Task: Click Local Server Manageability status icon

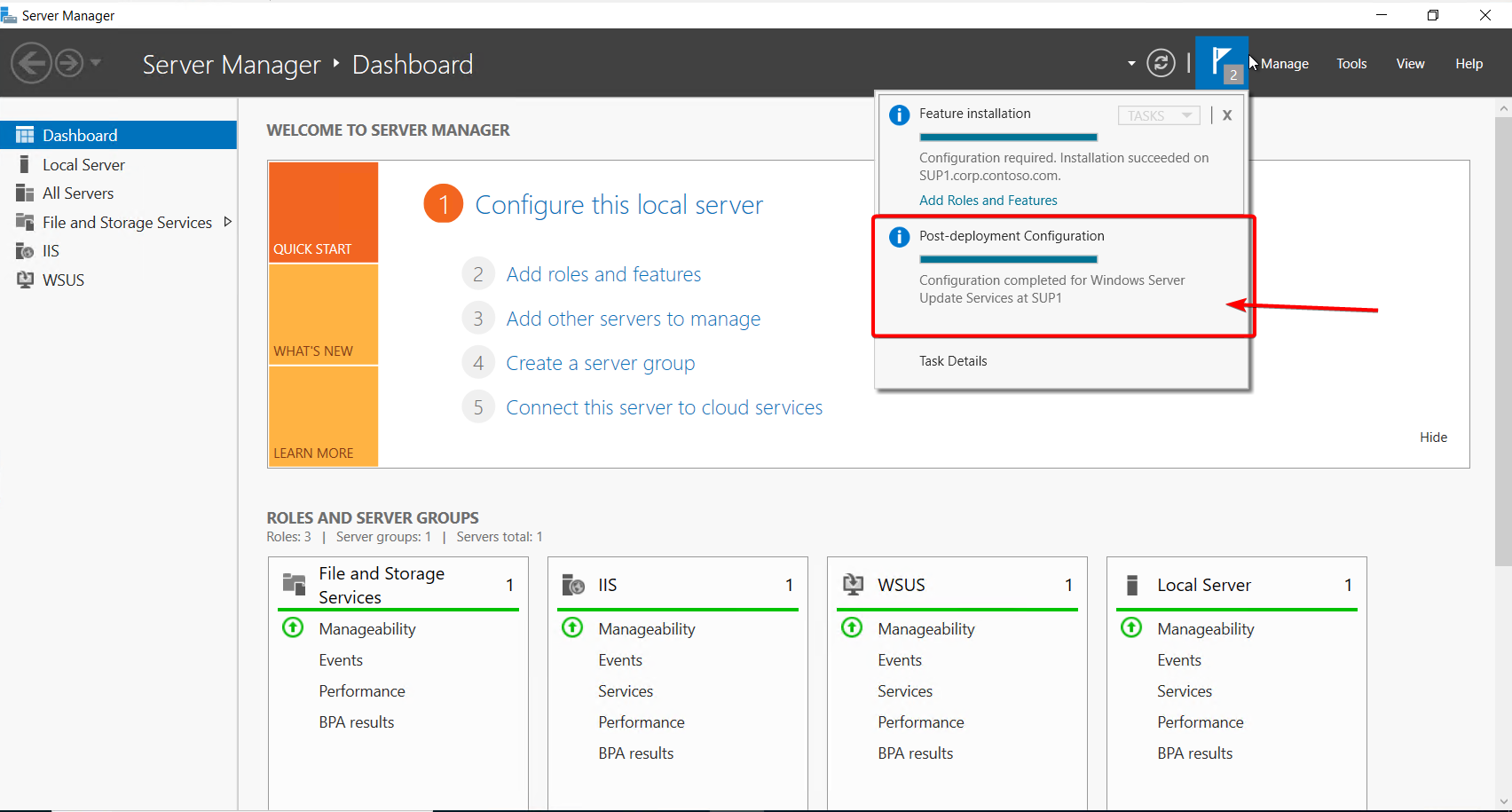Action: click(1131, 627)
